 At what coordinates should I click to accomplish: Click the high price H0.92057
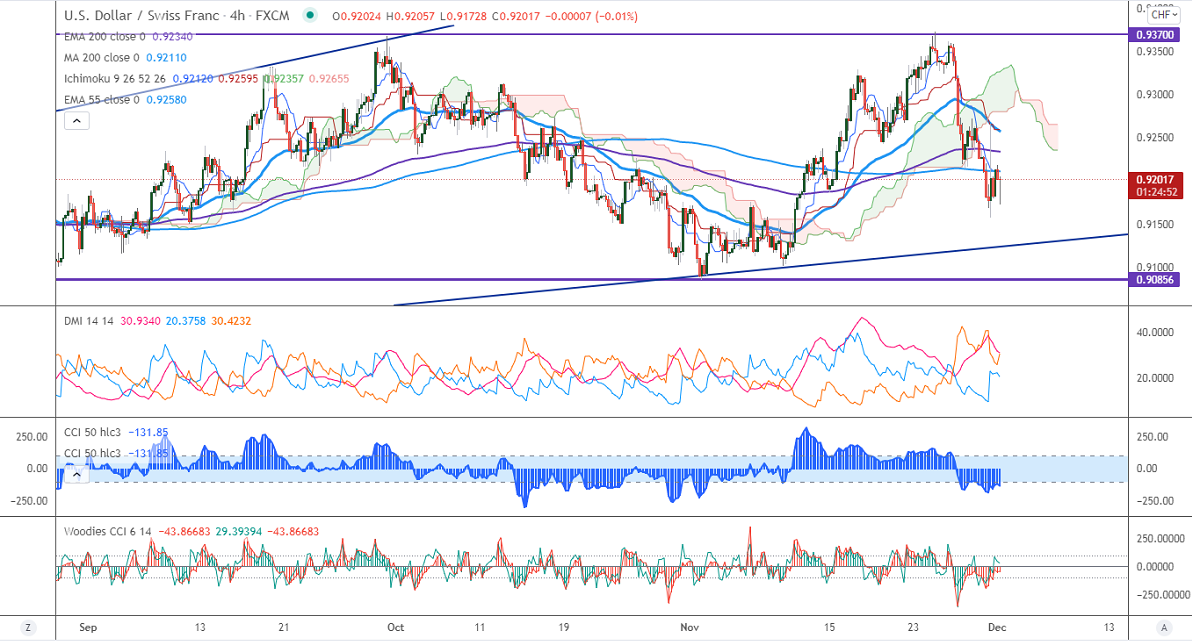(x=409, y=16)
